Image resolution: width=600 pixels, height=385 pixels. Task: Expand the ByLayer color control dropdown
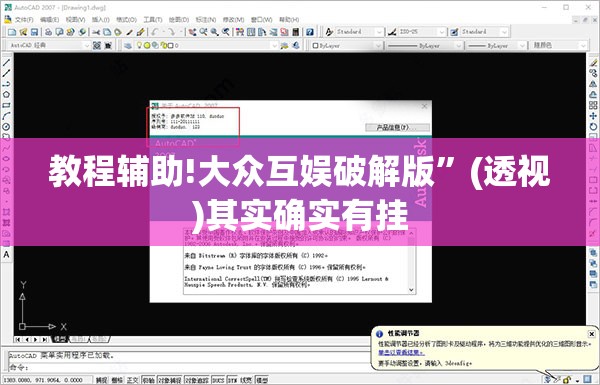[378, 46]
